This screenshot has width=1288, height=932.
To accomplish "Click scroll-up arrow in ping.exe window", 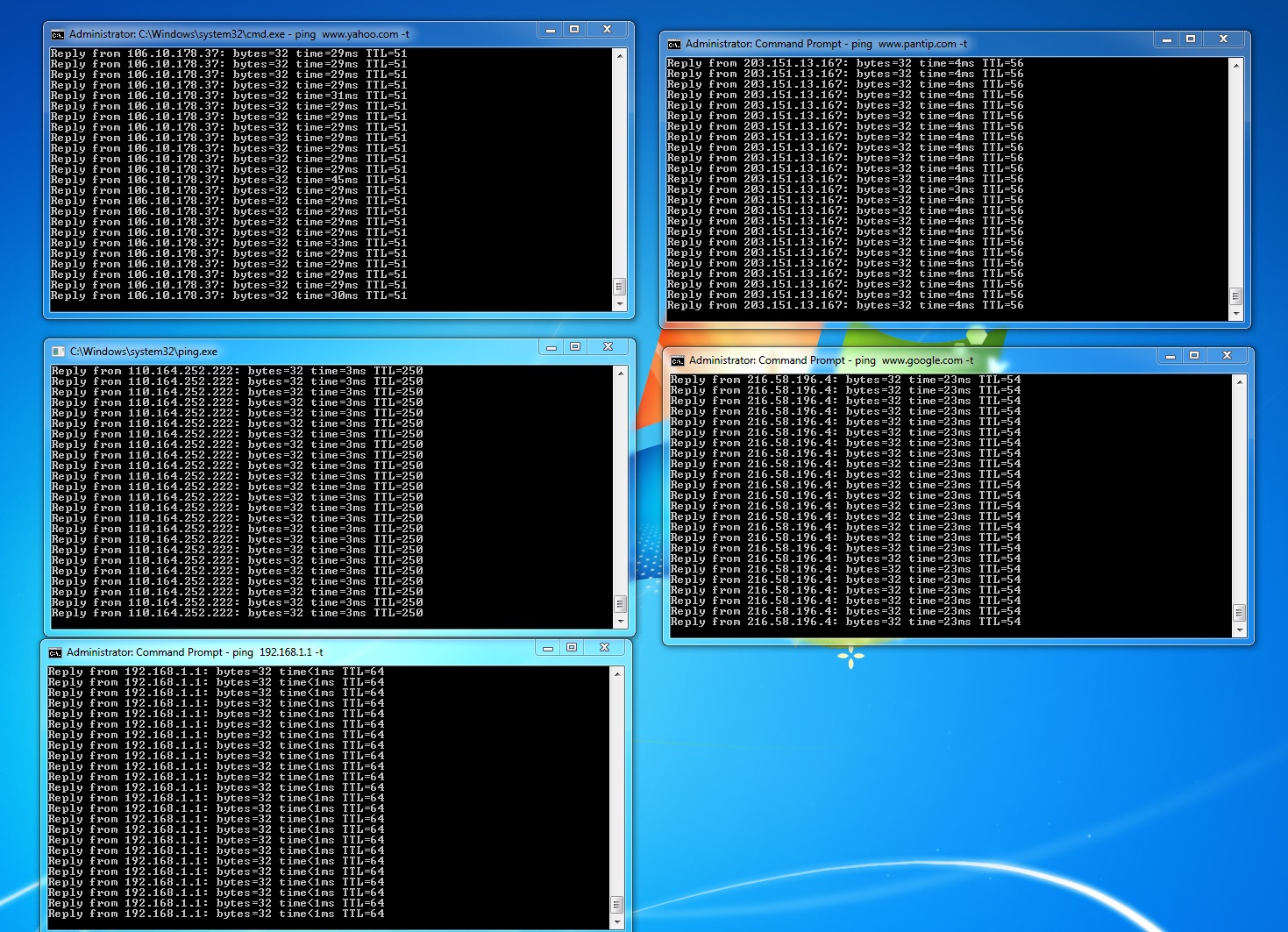I will (x=621, y=373).
